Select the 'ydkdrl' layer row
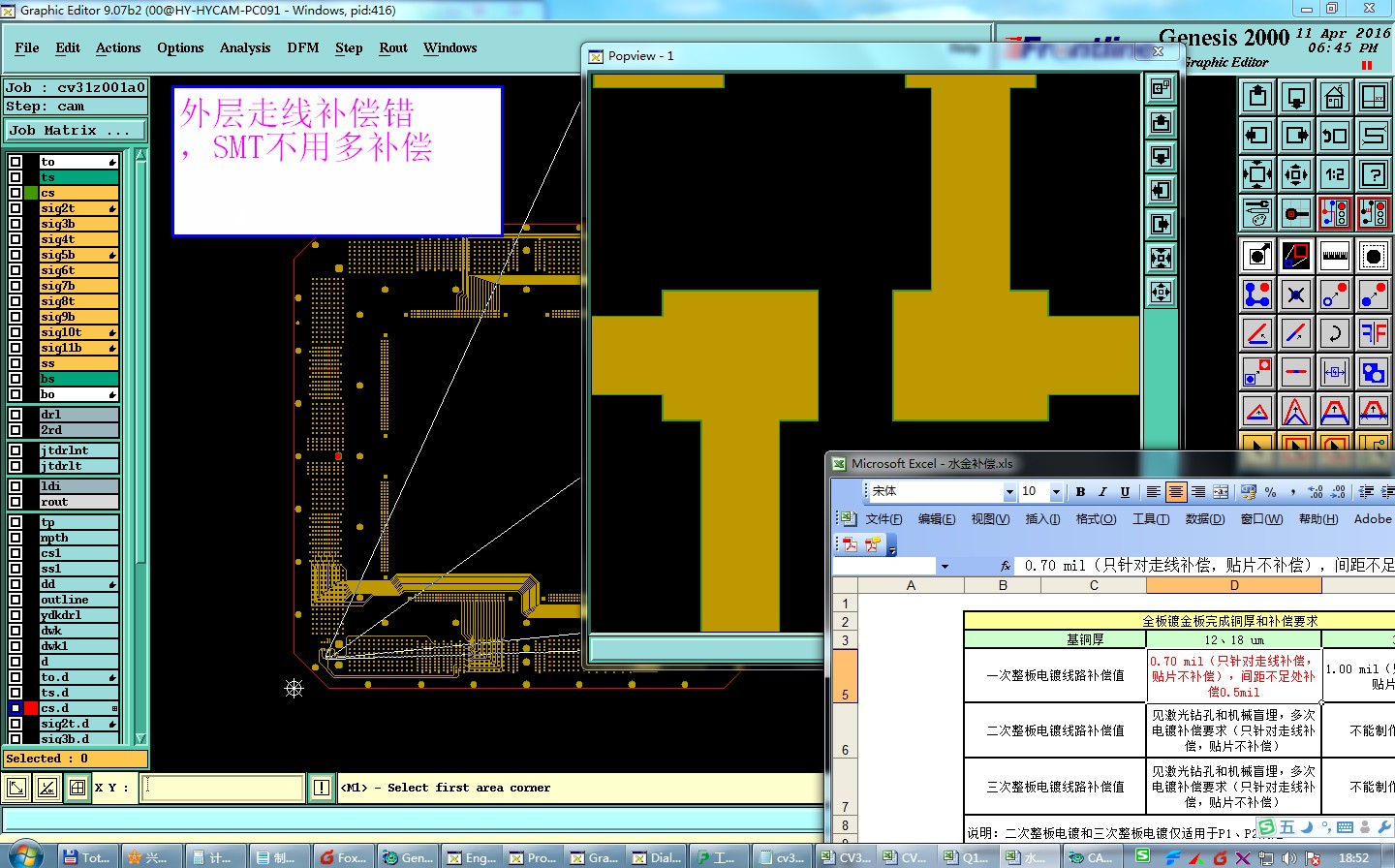Image resolution: width=1395 pixels, height=868 pixels. (78, 615)
